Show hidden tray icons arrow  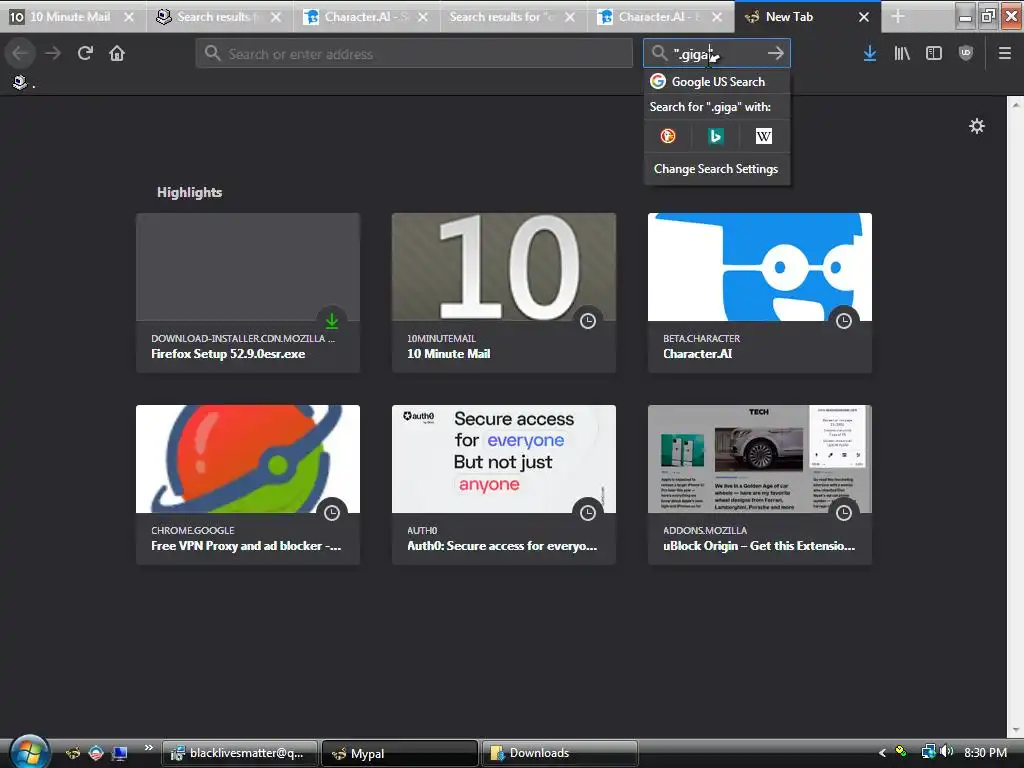click(882, 752)
